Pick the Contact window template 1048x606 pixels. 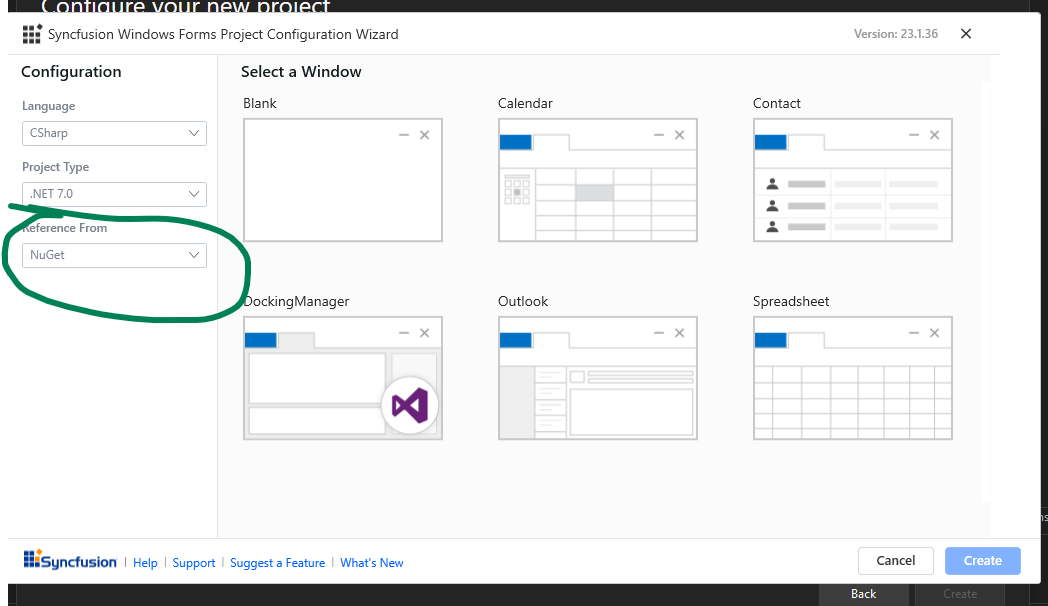click(x=852, y=180)
